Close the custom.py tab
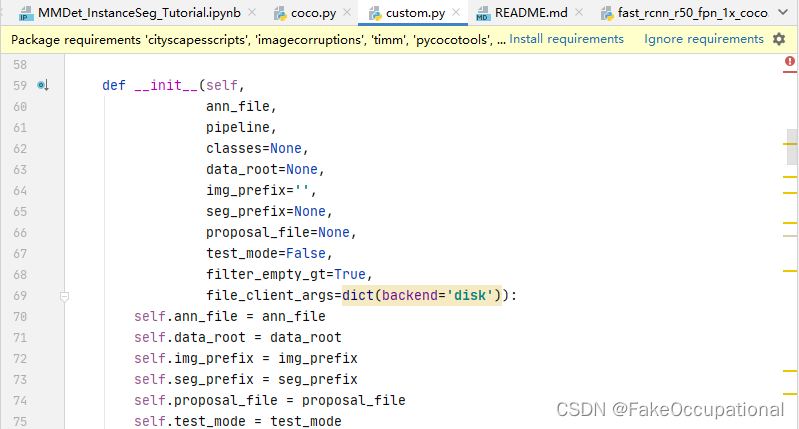This screenshot has height=429, width=799. [x=456, y=12]
